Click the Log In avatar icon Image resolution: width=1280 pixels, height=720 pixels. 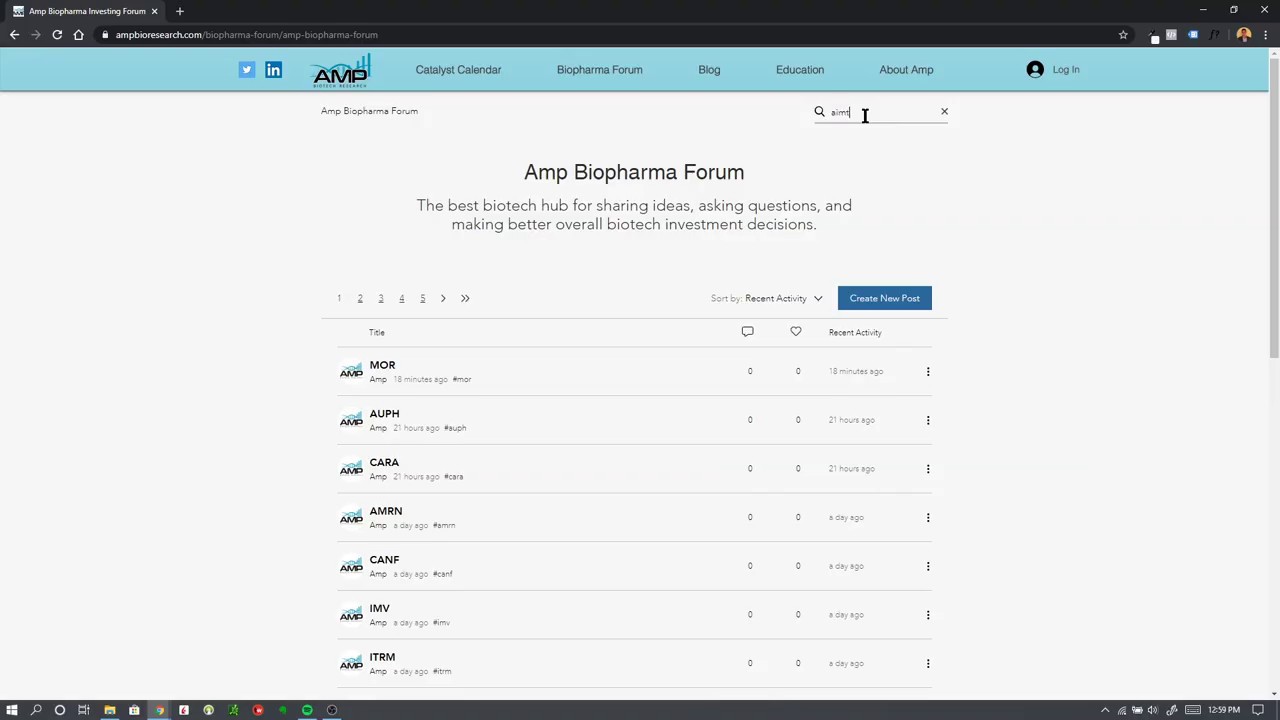pos(1035,70)
